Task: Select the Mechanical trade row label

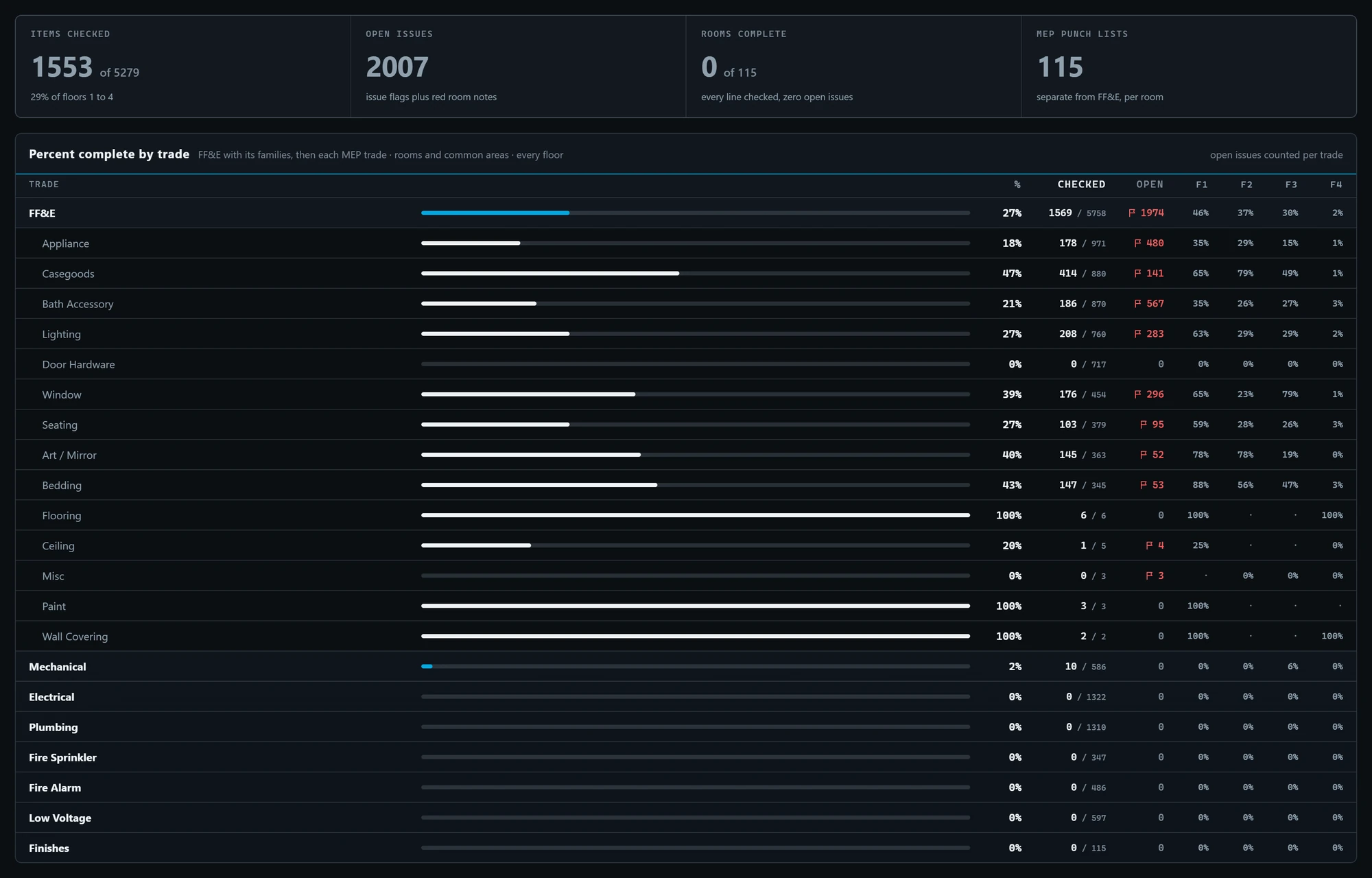Action: coord(58,667)
